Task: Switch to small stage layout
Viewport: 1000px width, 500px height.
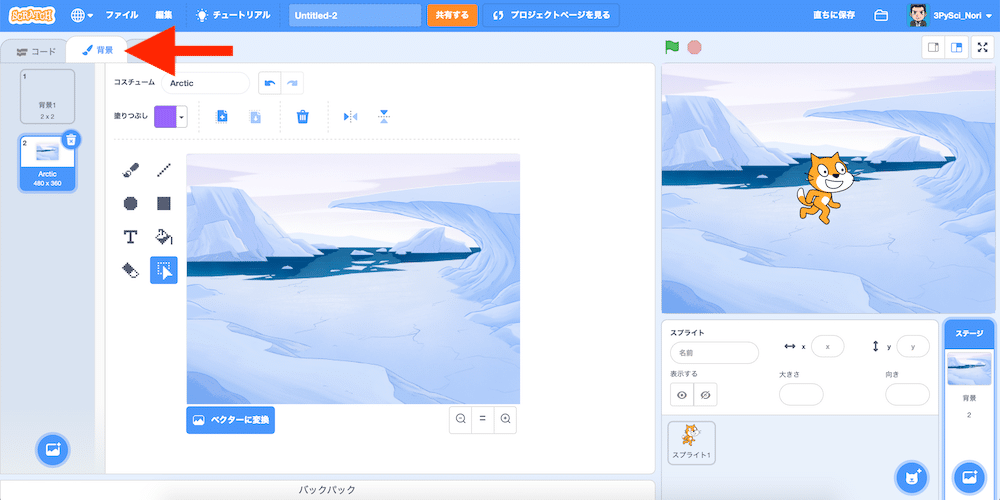Action: 933,48
